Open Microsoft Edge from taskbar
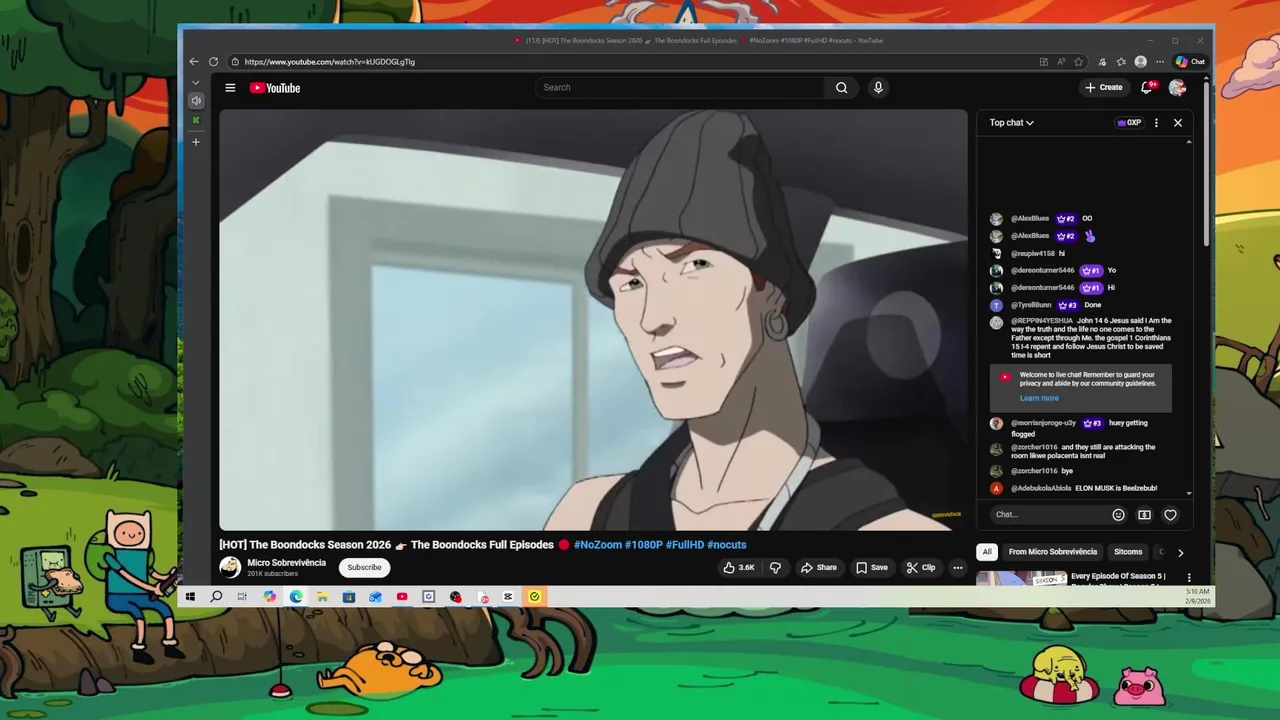Viewport: 1280px width, 720px height. click(x=296, y=597)
